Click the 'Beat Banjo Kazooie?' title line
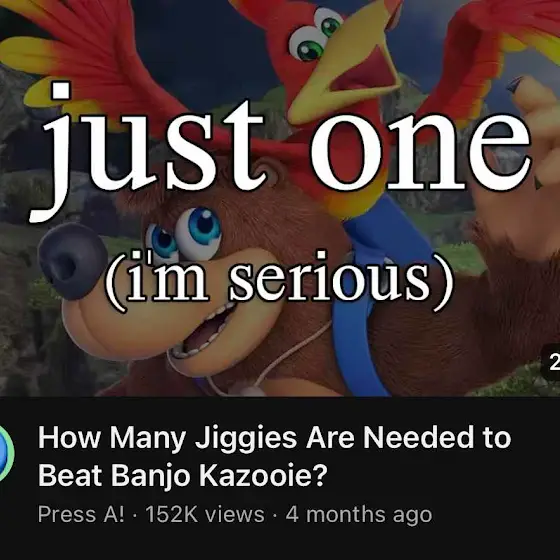This screenshot has width=560, height=560. (x=182, y=475)
